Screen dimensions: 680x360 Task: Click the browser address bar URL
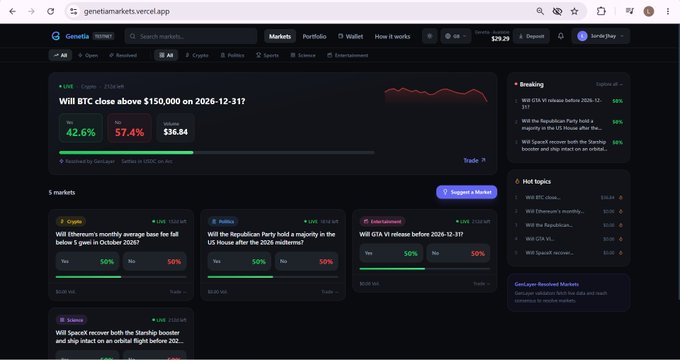(x=127, y=11)
